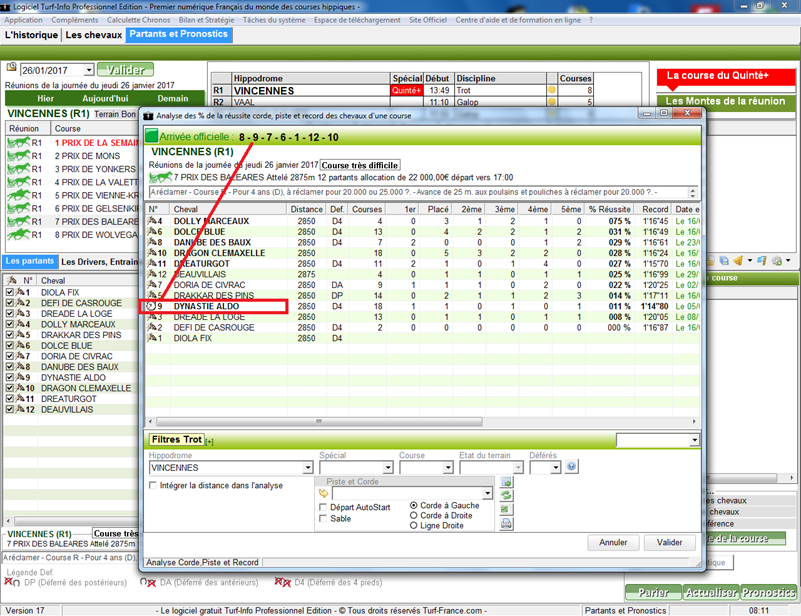Click the green spreadsheet icon in the dialog

coord(506,509)
